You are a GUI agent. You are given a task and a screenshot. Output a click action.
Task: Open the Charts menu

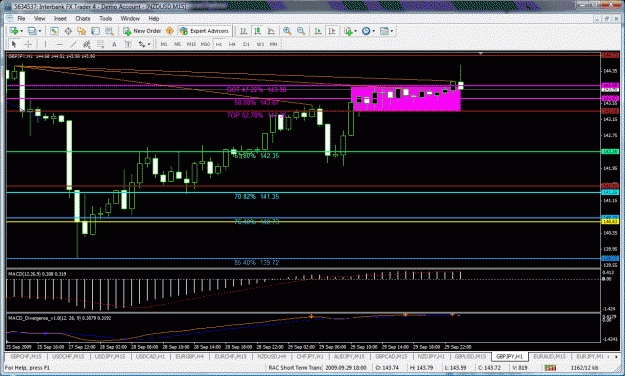coord(83,18)
